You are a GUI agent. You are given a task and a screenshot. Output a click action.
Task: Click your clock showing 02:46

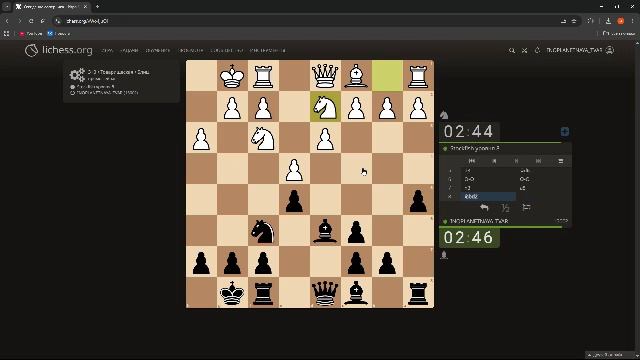pos(469,238)
